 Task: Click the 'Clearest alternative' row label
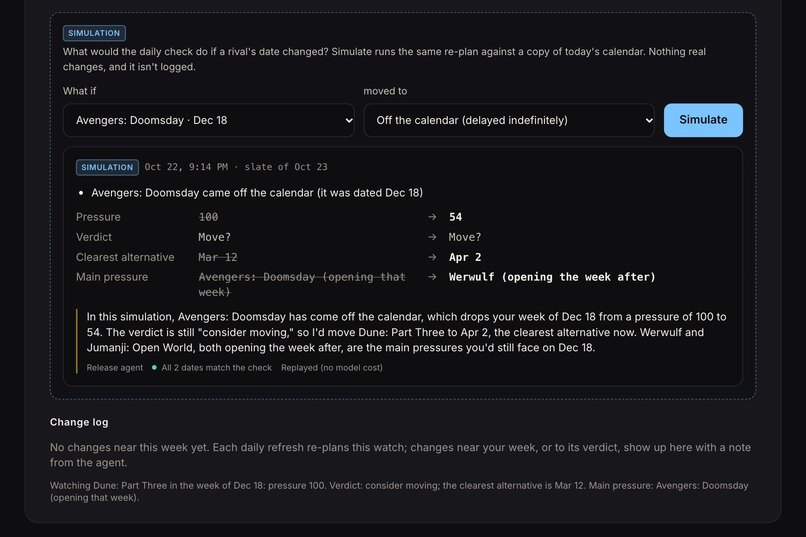[125, 257]
